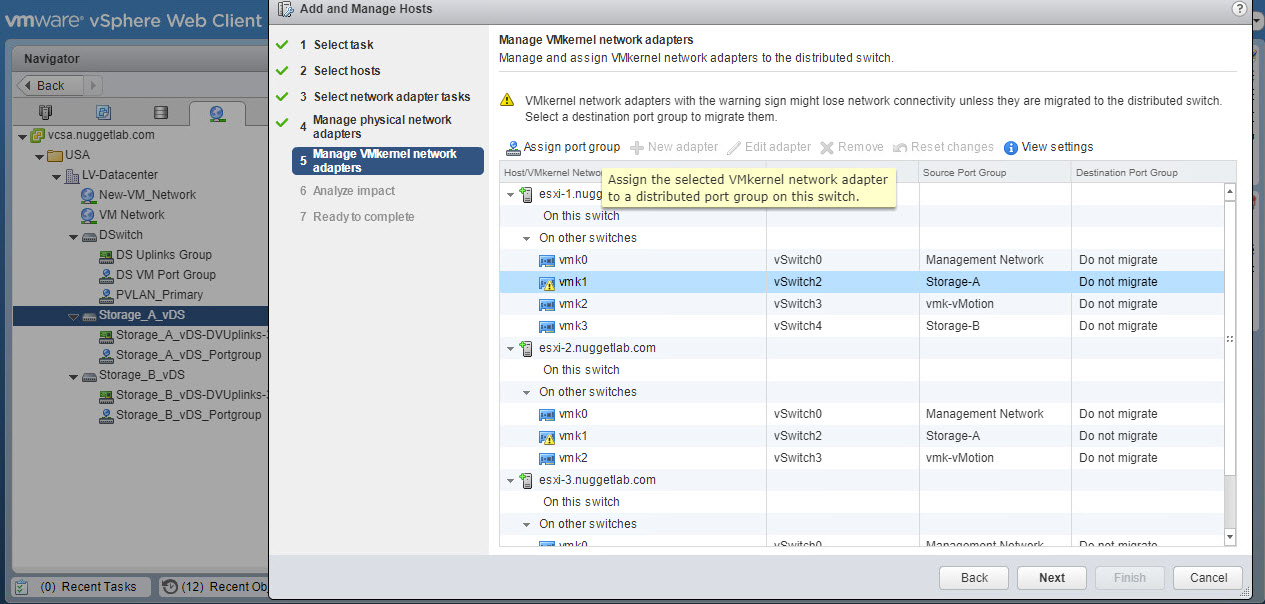
Task: Click Assign port group toolbar button
Action: coord(563,147)
